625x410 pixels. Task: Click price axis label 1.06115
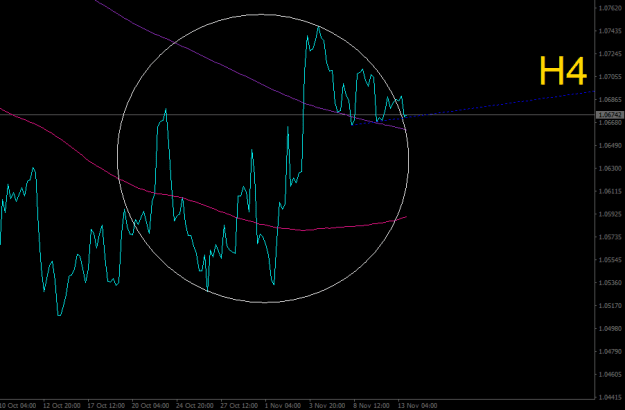pos(611,191)
